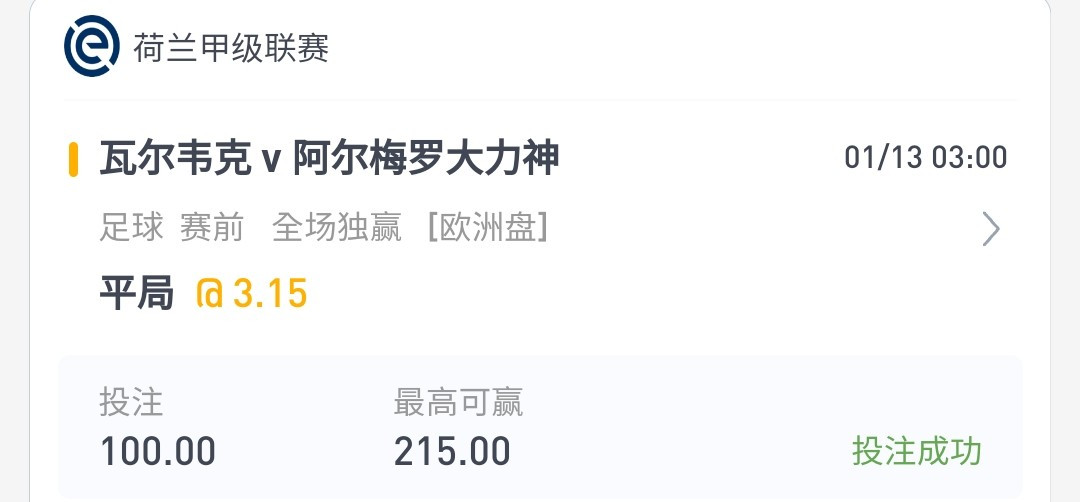Tap the 投注 stake label
Screen dimensions: 1080x502
pyautogui.click(x=132, y=402)
